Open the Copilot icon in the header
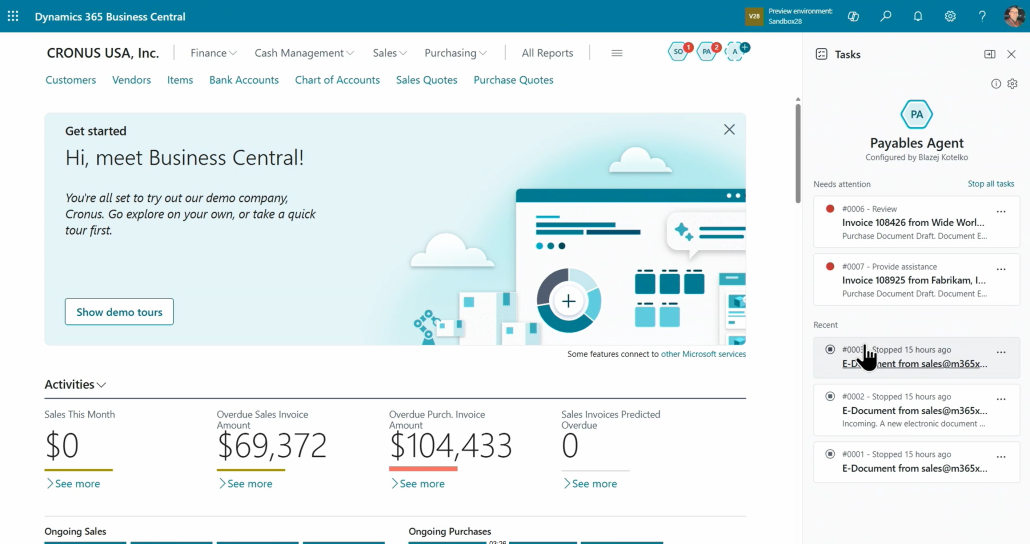 coord(853,16)
